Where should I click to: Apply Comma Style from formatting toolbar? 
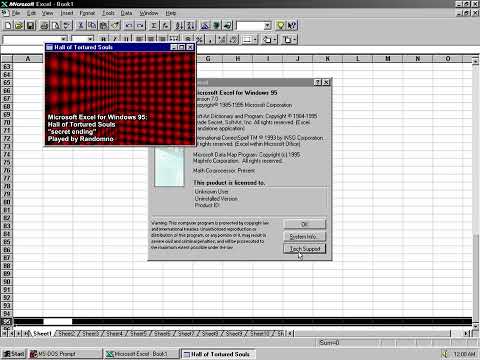pyautogui.click(x=210, y=40)
